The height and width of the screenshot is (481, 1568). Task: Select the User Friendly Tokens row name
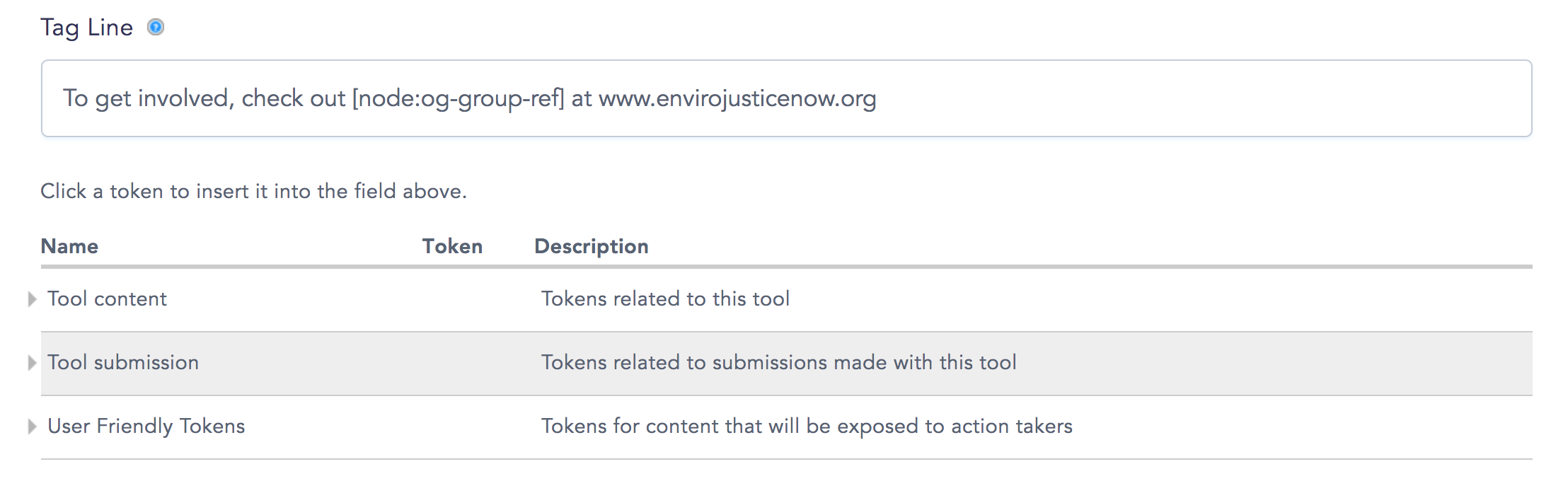(x=146, y=426)
